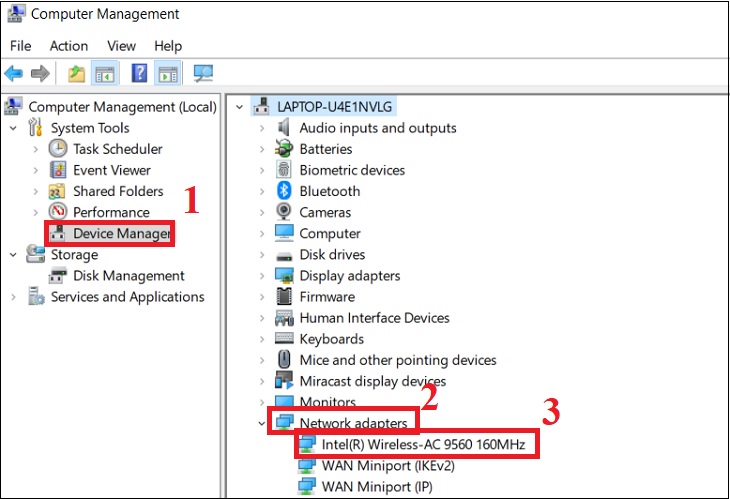Viewport: 730px width, 499px height.
Task: Click the Shared Folders icon
Action: pos(57,191)
